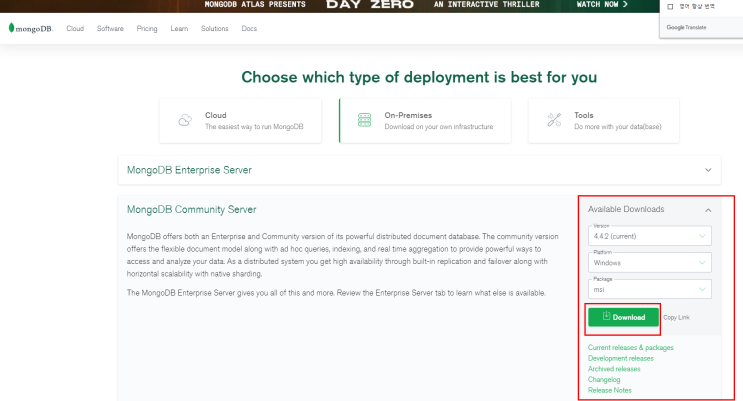Select the Tools deployment card
Screen dimensions: 743x401
tap(604, 120)
